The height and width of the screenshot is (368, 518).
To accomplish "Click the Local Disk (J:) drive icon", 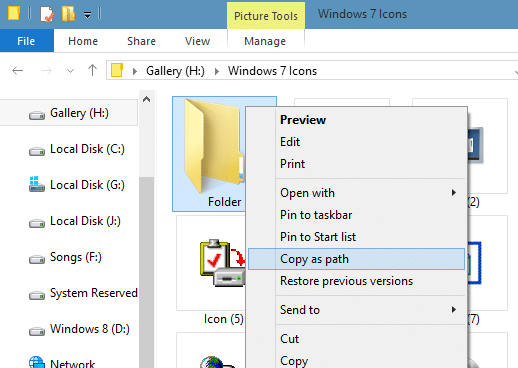I will tap(37, 223).
